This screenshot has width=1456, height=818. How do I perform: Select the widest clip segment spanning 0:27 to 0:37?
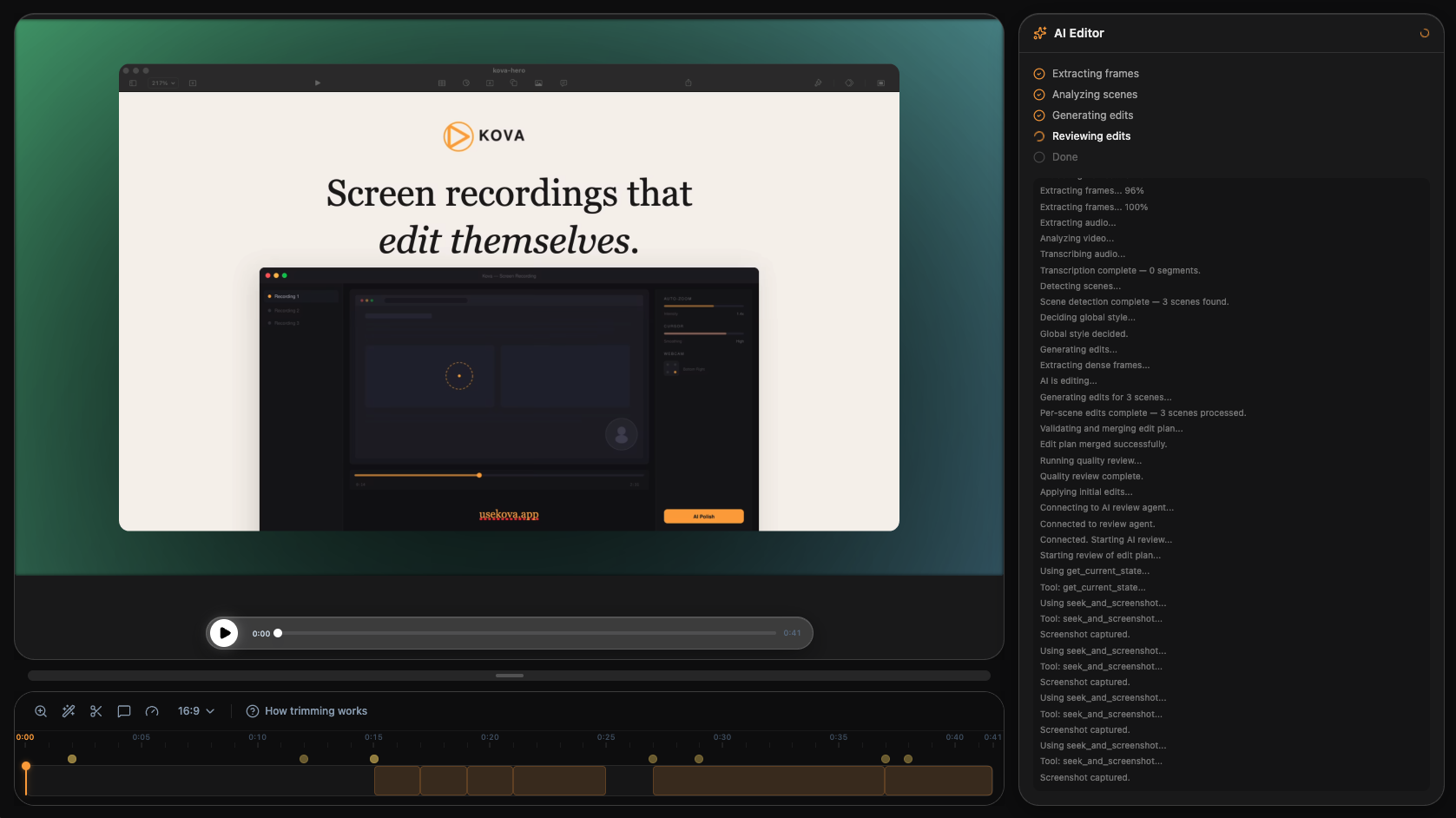coord(768,781)
